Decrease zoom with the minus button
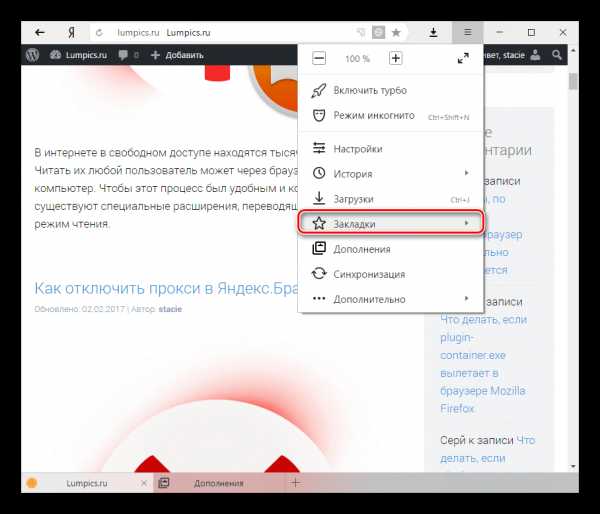Screen dimensions: 600x514 [319, 59]
